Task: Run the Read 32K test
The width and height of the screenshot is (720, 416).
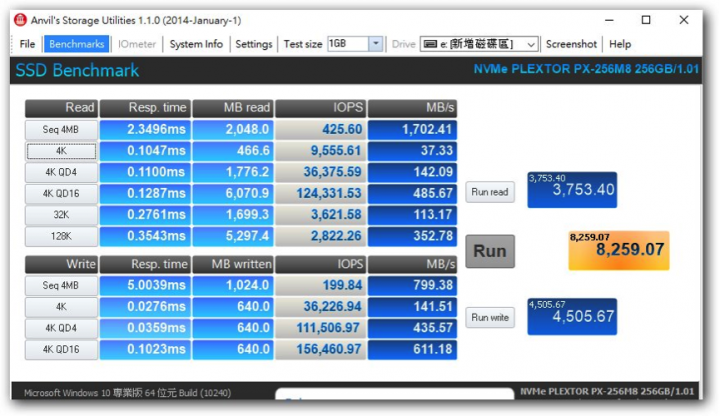Action: point(61,214)
